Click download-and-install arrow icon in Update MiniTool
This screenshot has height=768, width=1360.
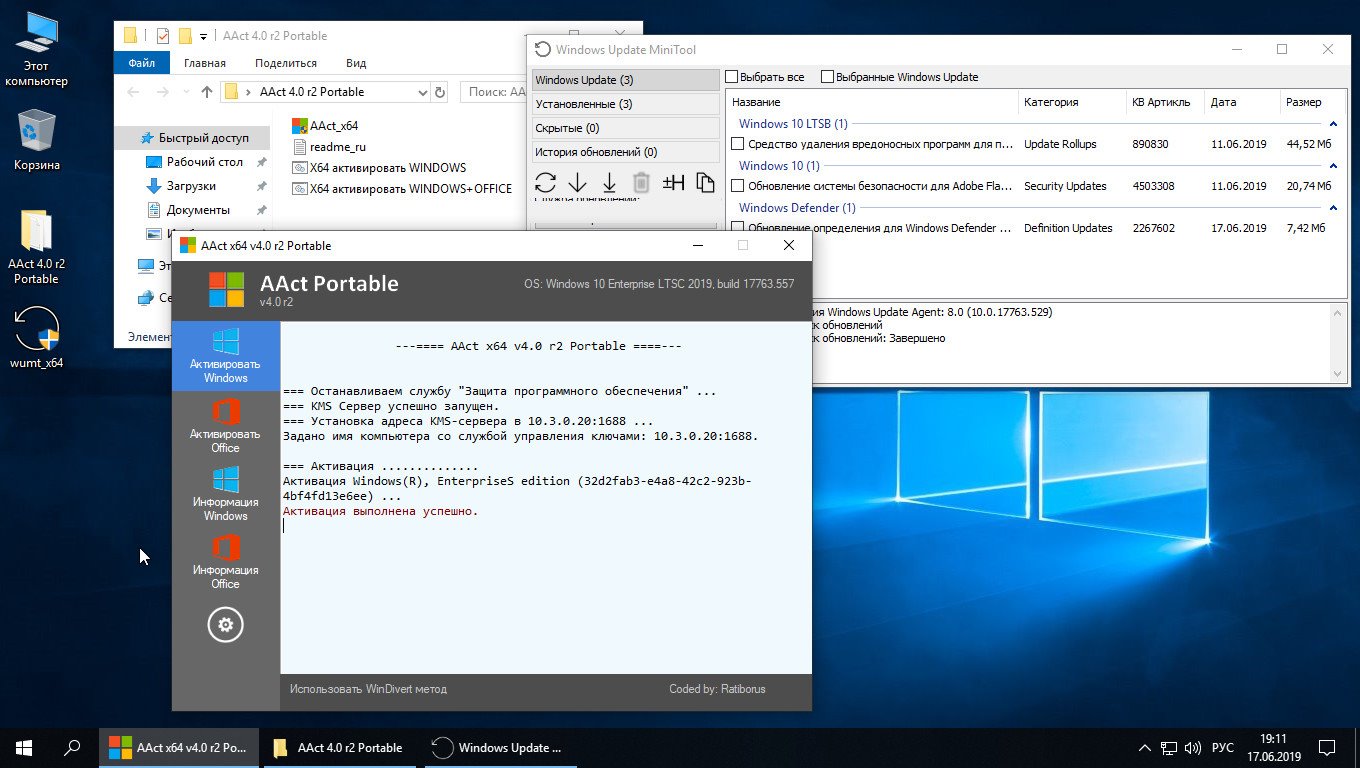click(609, 182)
